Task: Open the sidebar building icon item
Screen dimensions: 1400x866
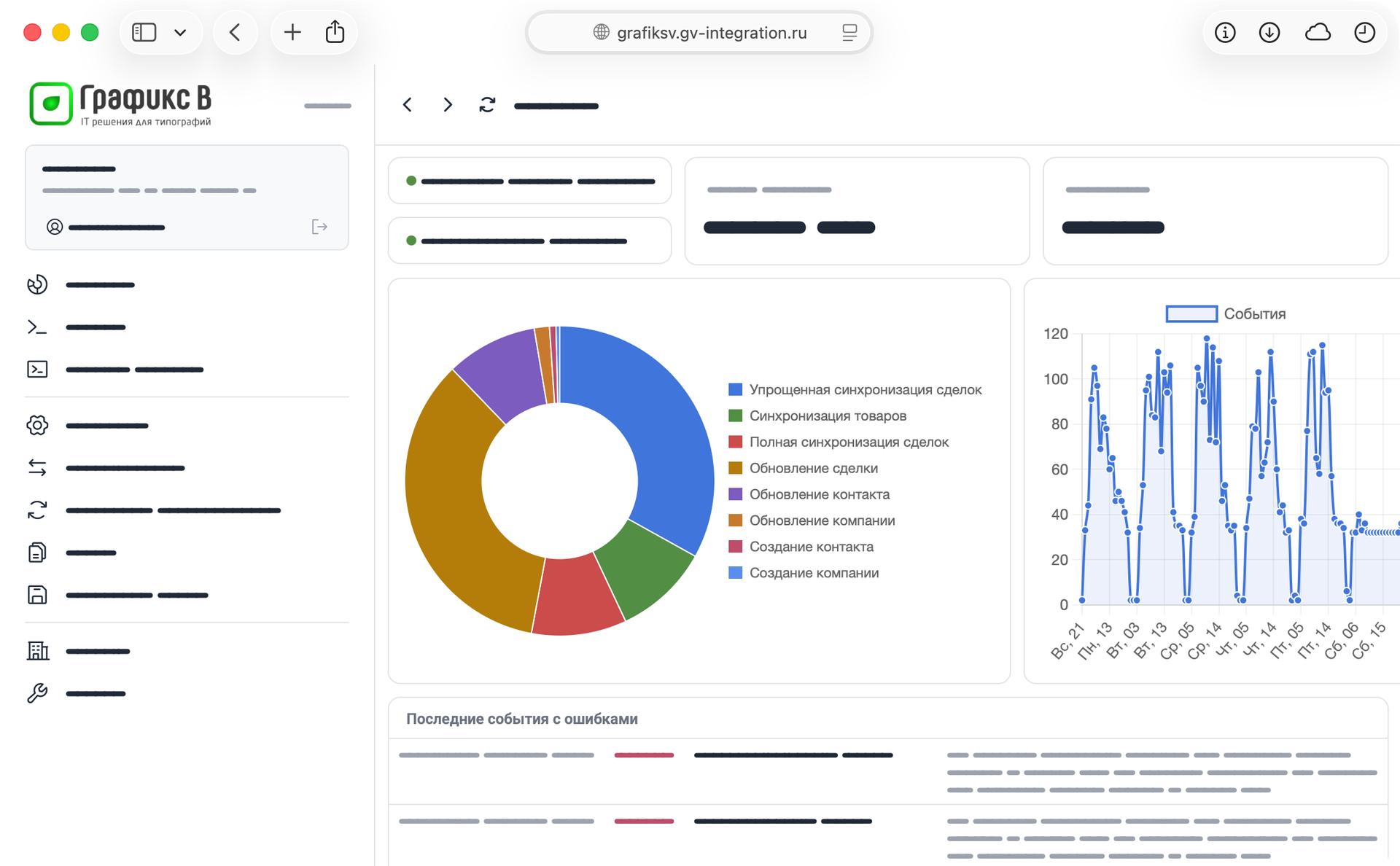Action: pos(37,650)
